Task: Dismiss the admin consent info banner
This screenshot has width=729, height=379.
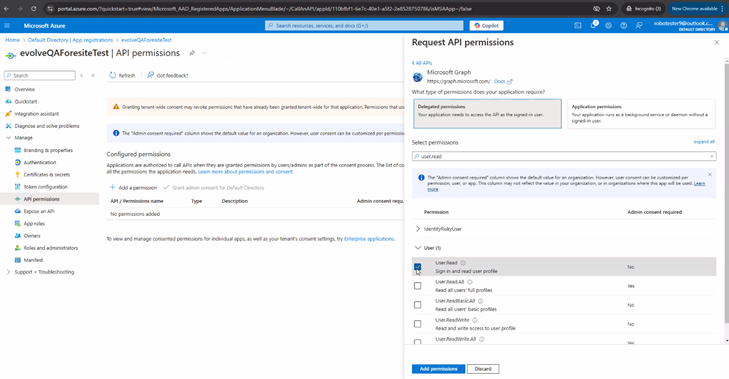Action: click(x=710, y=175)
